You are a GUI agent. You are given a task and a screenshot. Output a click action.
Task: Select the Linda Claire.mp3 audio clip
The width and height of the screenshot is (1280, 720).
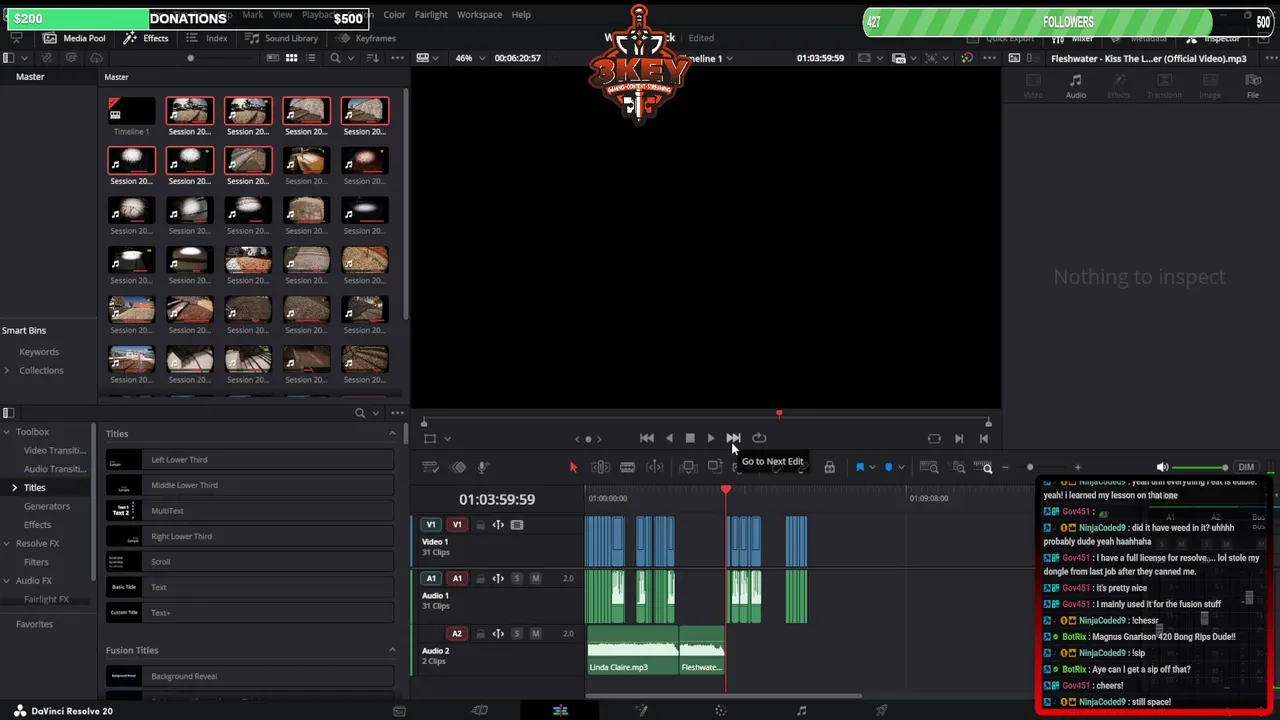click(633, 650)
